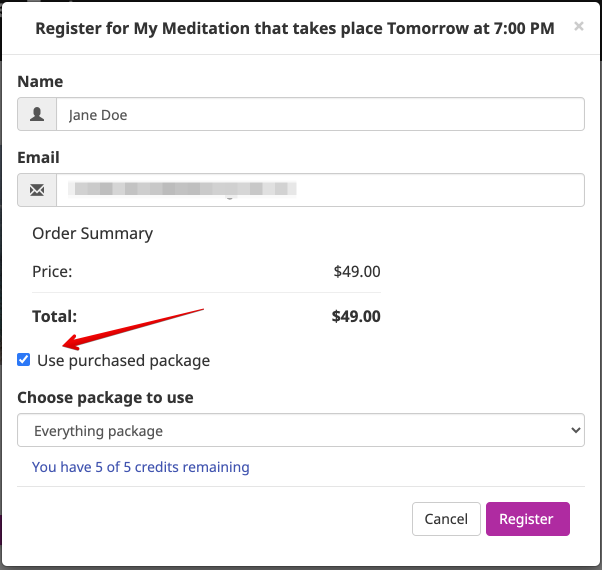
Task: Click the Order Summary heading
Action: pyautogui.click(x=93, y=234)
